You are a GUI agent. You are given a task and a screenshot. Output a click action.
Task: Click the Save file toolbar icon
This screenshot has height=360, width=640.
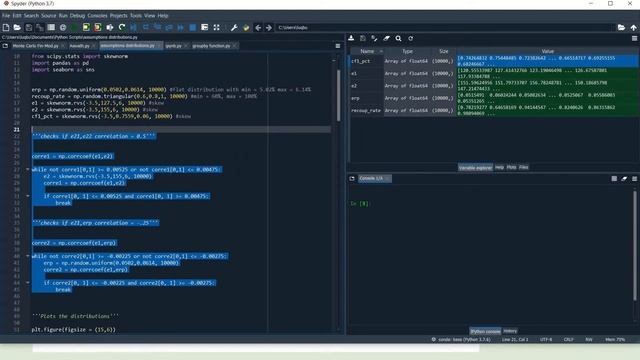click(x=29, y=27)
